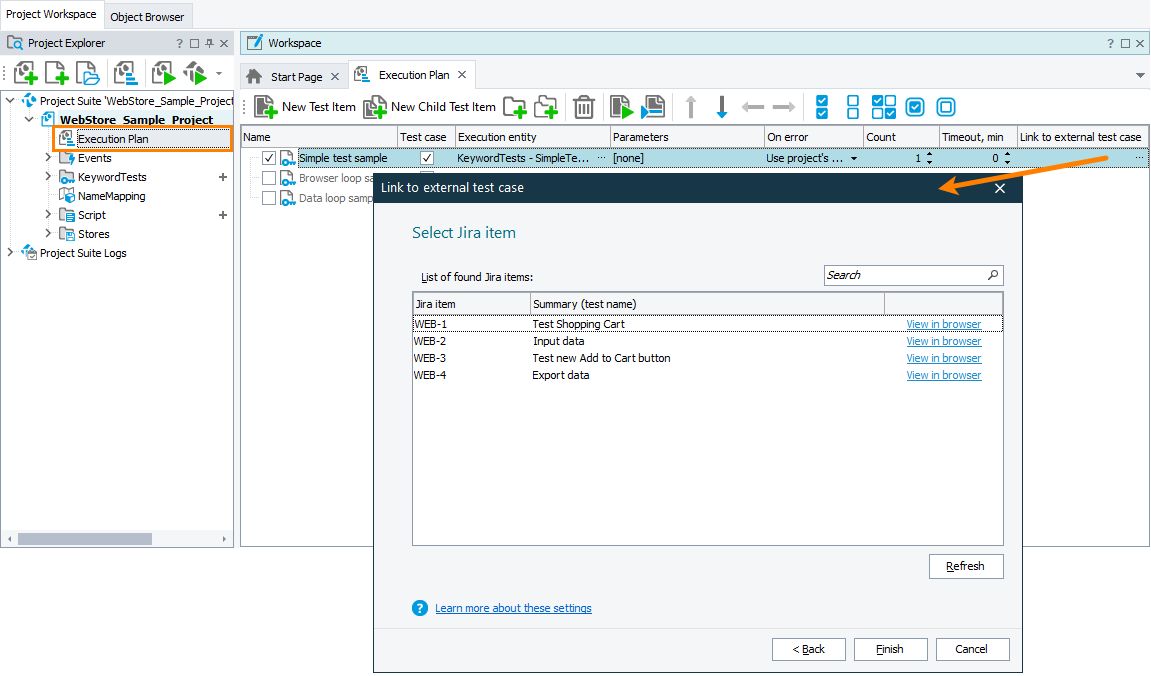
Task: Collapse the WebStore_Sample_Project node
Action: tap(29, 119)
